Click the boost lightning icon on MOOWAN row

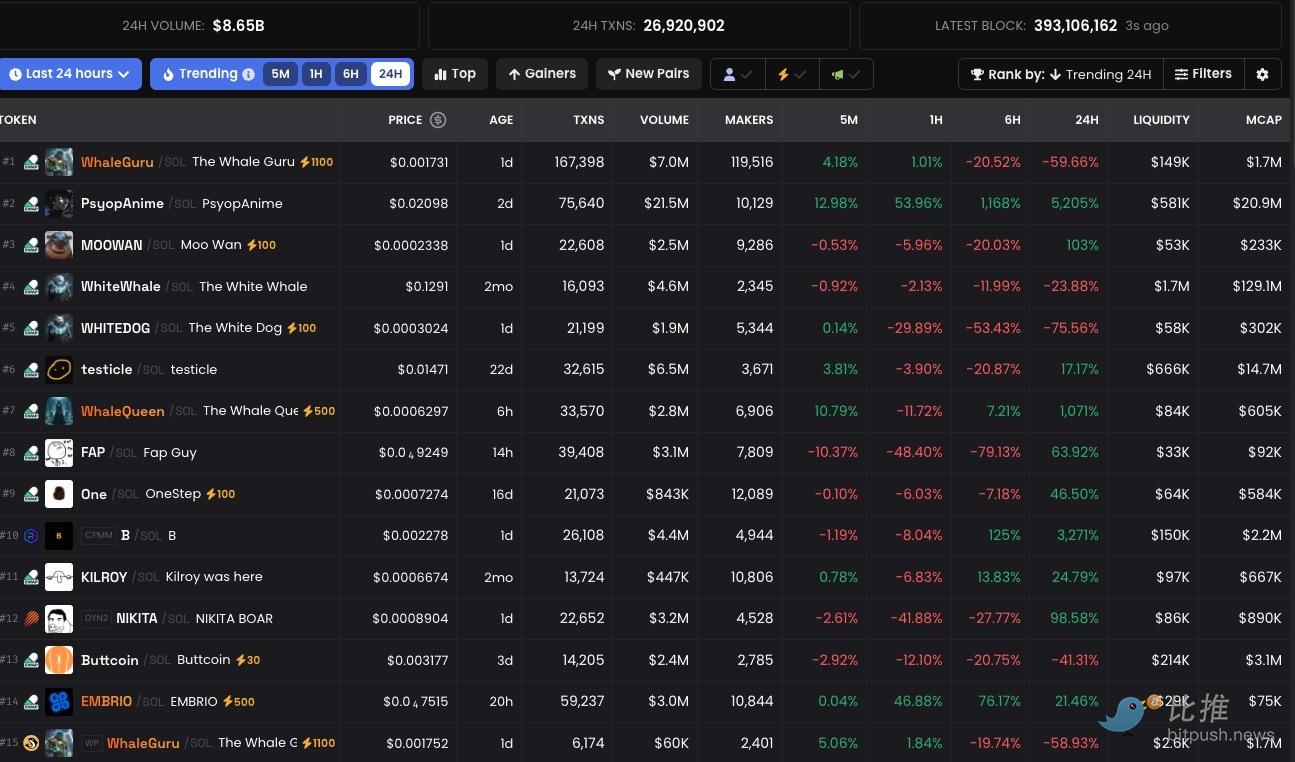tap(252, 245)
